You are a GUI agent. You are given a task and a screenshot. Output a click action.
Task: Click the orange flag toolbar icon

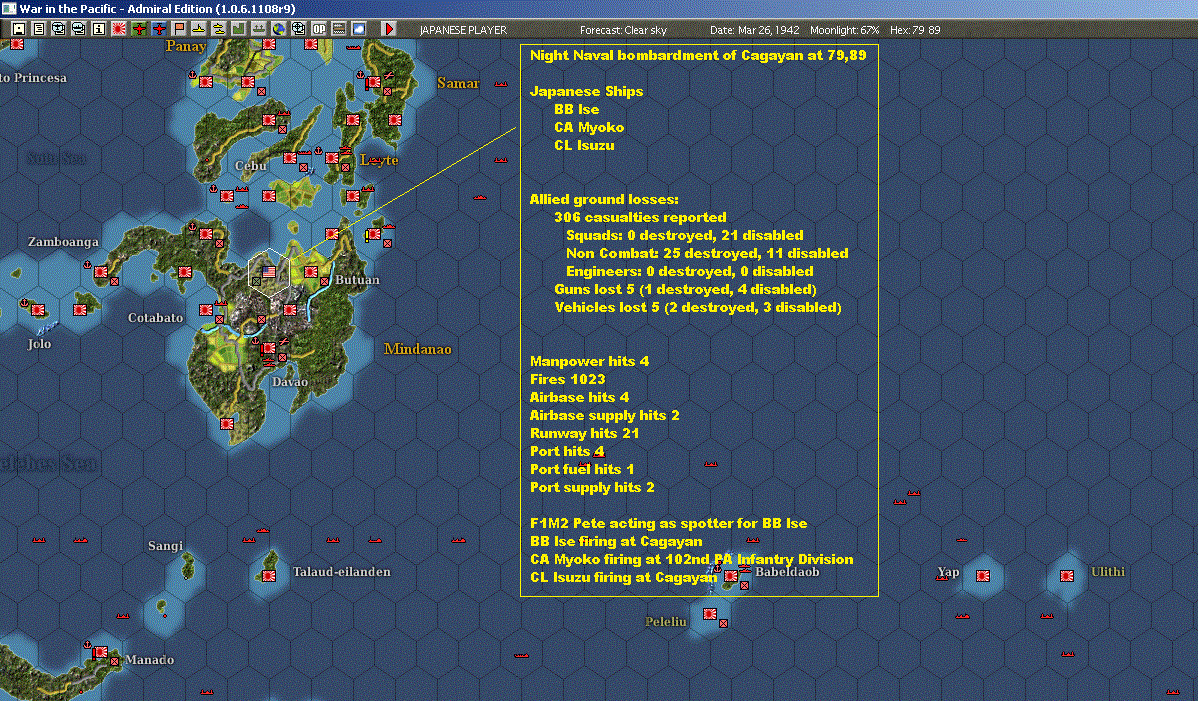click(179, 29)
